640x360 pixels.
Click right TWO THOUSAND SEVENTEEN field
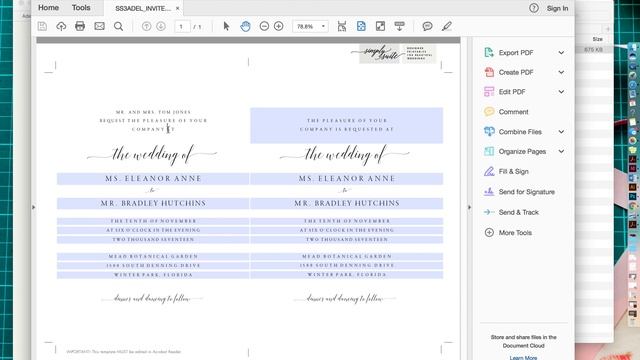(347, 240)
